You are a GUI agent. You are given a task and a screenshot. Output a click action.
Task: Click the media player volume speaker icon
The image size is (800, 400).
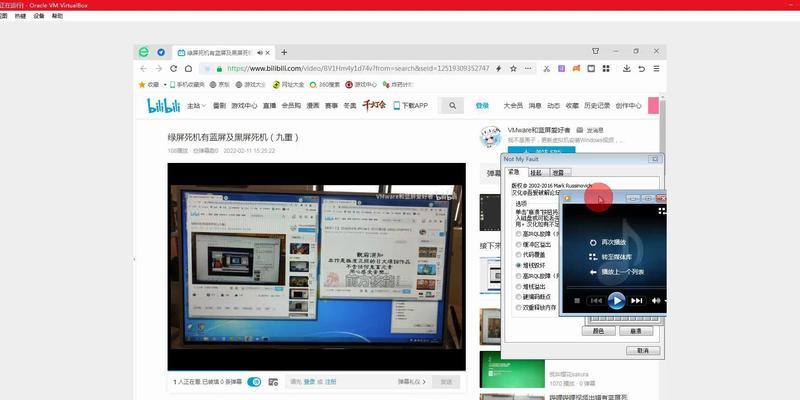point(656,301)
